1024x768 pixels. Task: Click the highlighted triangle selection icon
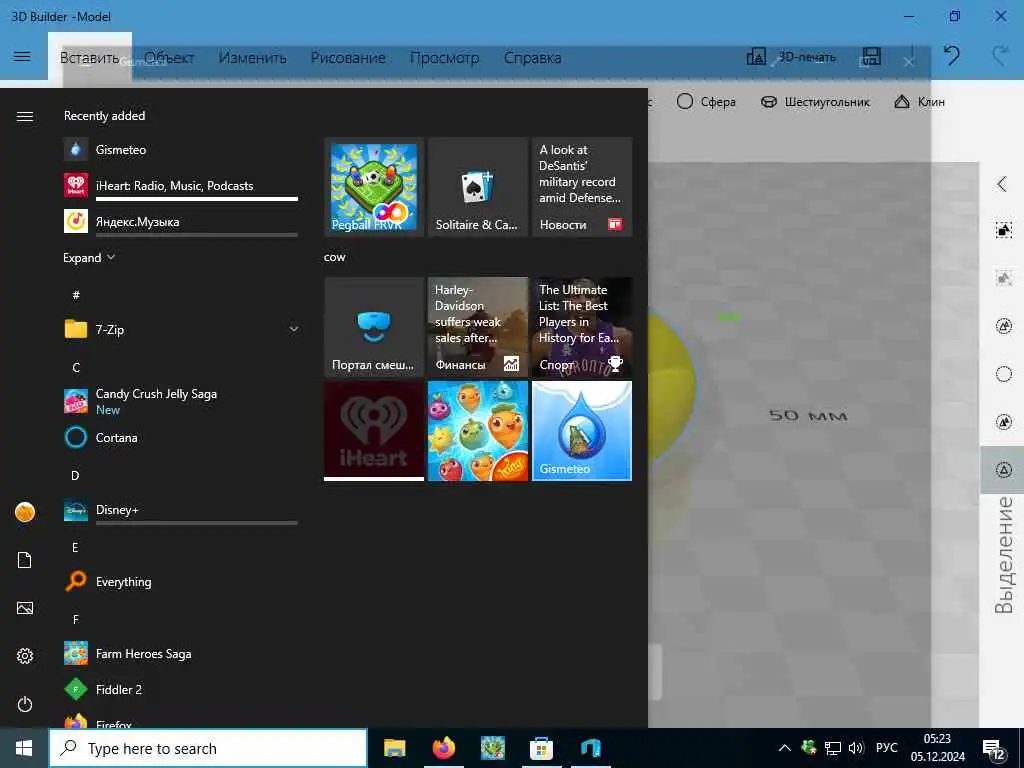pos(1004,470)
